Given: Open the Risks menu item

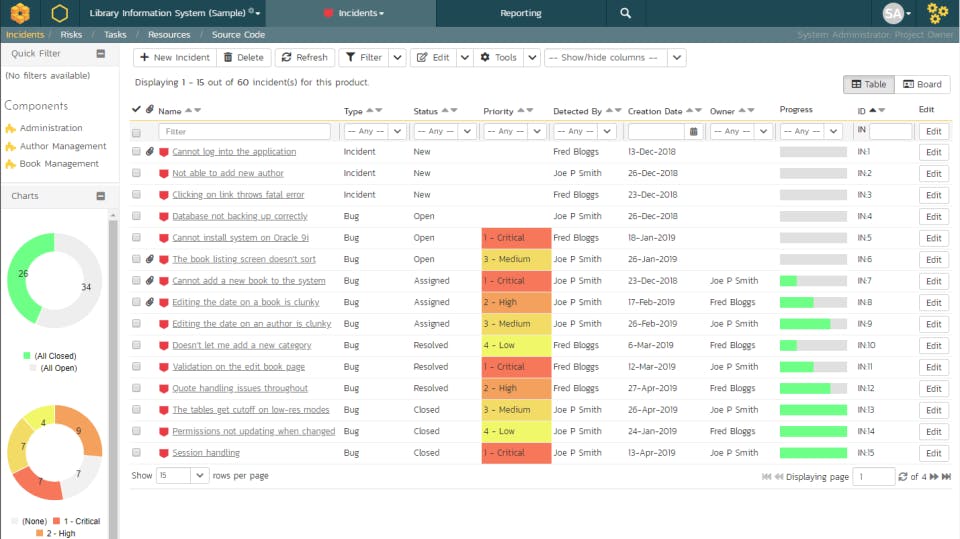Looking at the screenshot, I should [71, 35].
